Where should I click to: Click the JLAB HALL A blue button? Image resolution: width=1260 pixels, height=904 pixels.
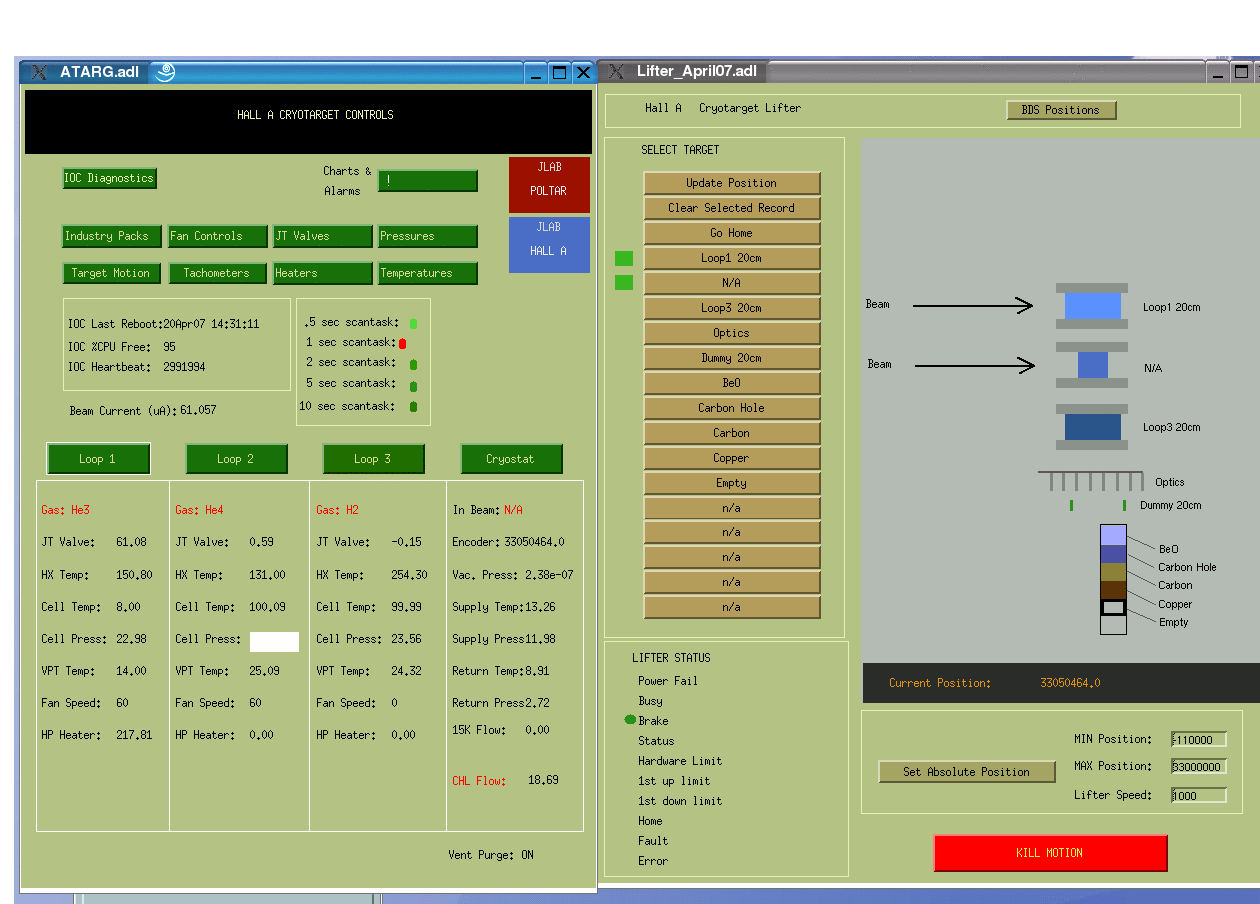(549, 244)
